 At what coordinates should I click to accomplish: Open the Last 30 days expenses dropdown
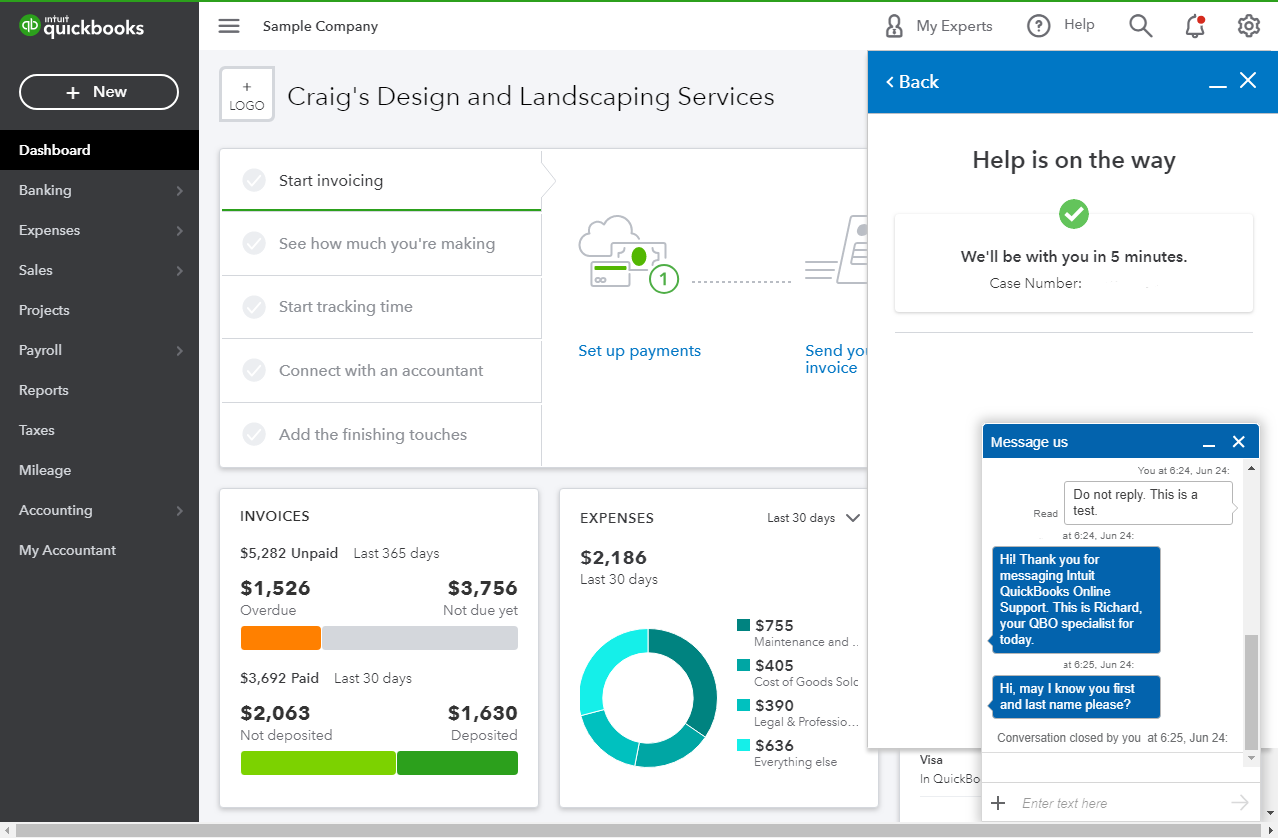click(x=813, y=518)
